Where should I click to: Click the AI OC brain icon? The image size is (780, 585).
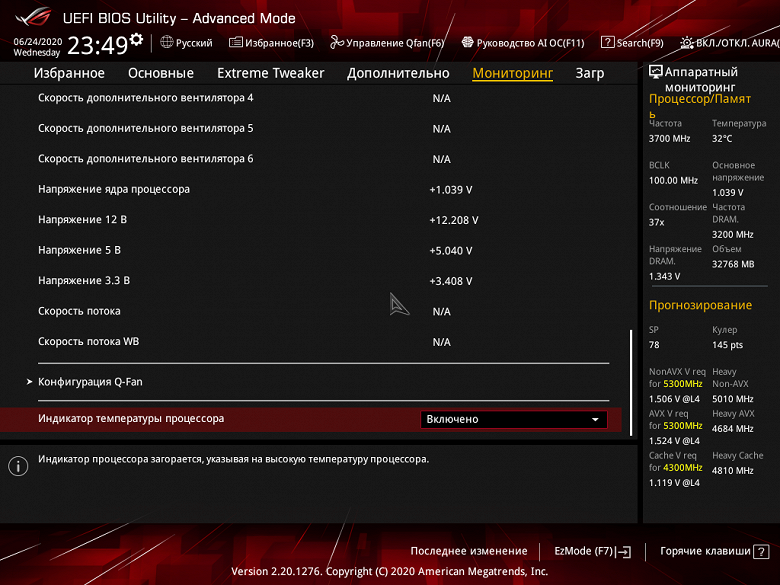coord(467,42)
